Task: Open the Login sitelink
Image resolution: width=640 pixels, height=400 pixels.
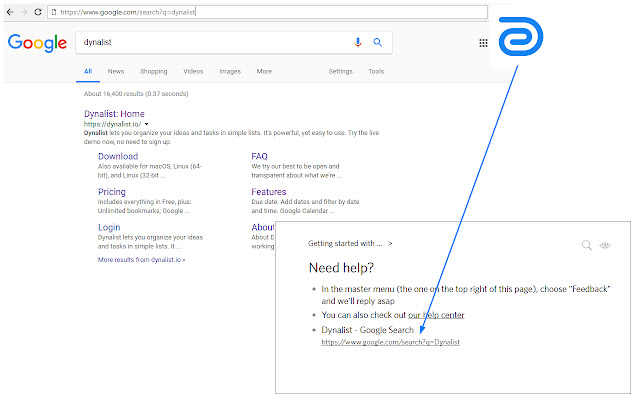Action: tap(109, 227)
